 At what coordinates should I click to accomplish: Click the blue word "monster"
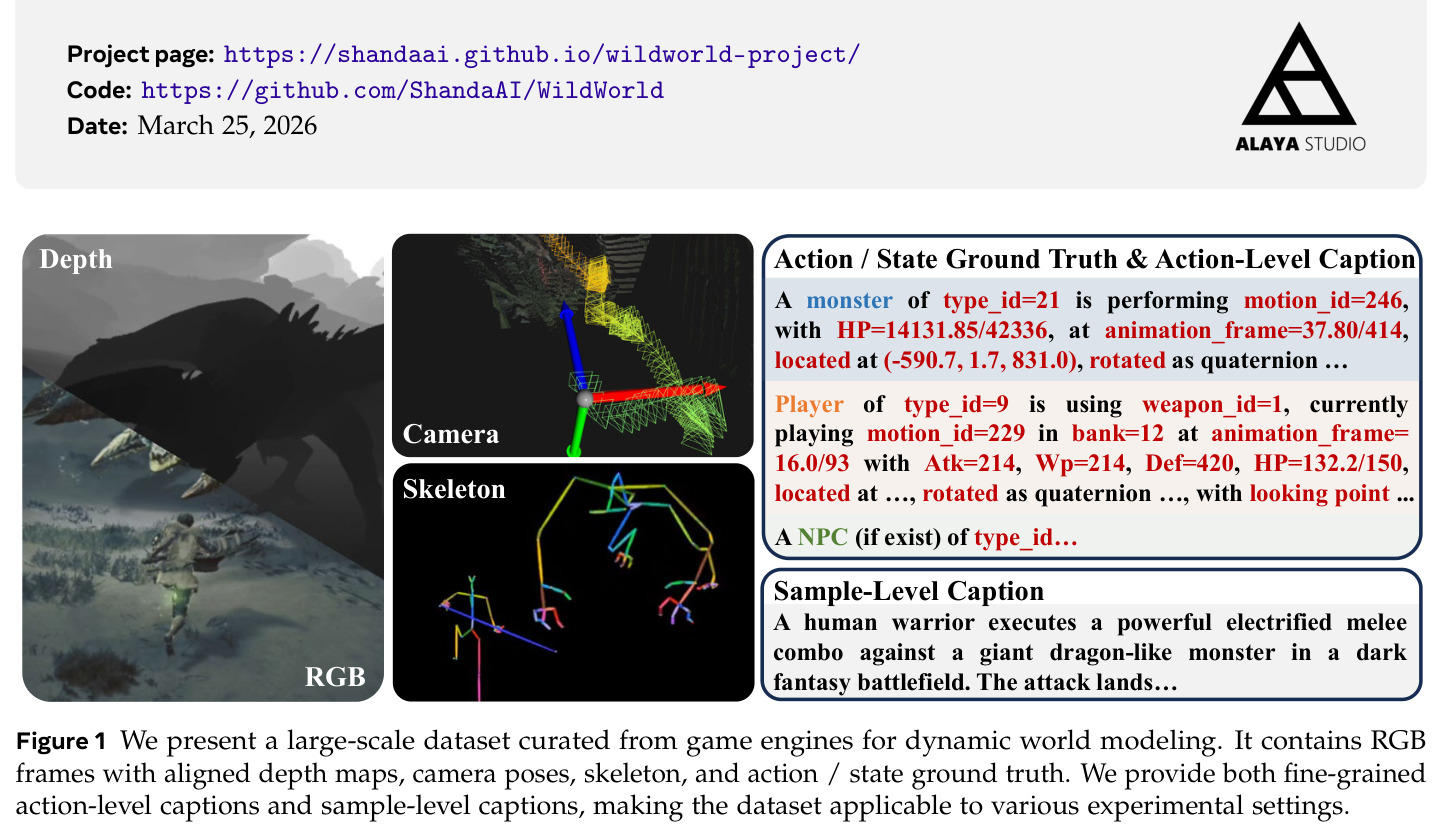tap(848, 300)
